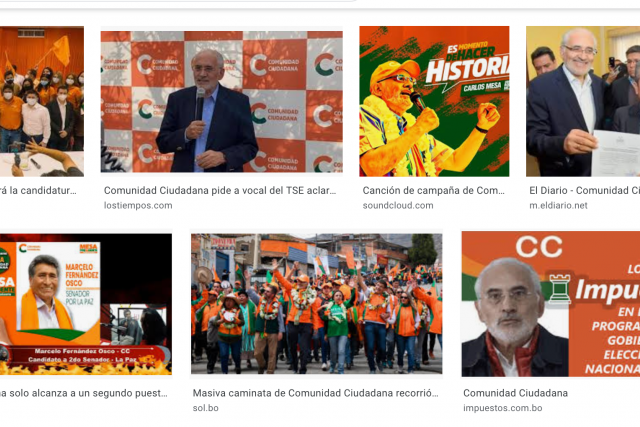
Task: Open the orange crowd march street photo
Action: pos(316,304)
